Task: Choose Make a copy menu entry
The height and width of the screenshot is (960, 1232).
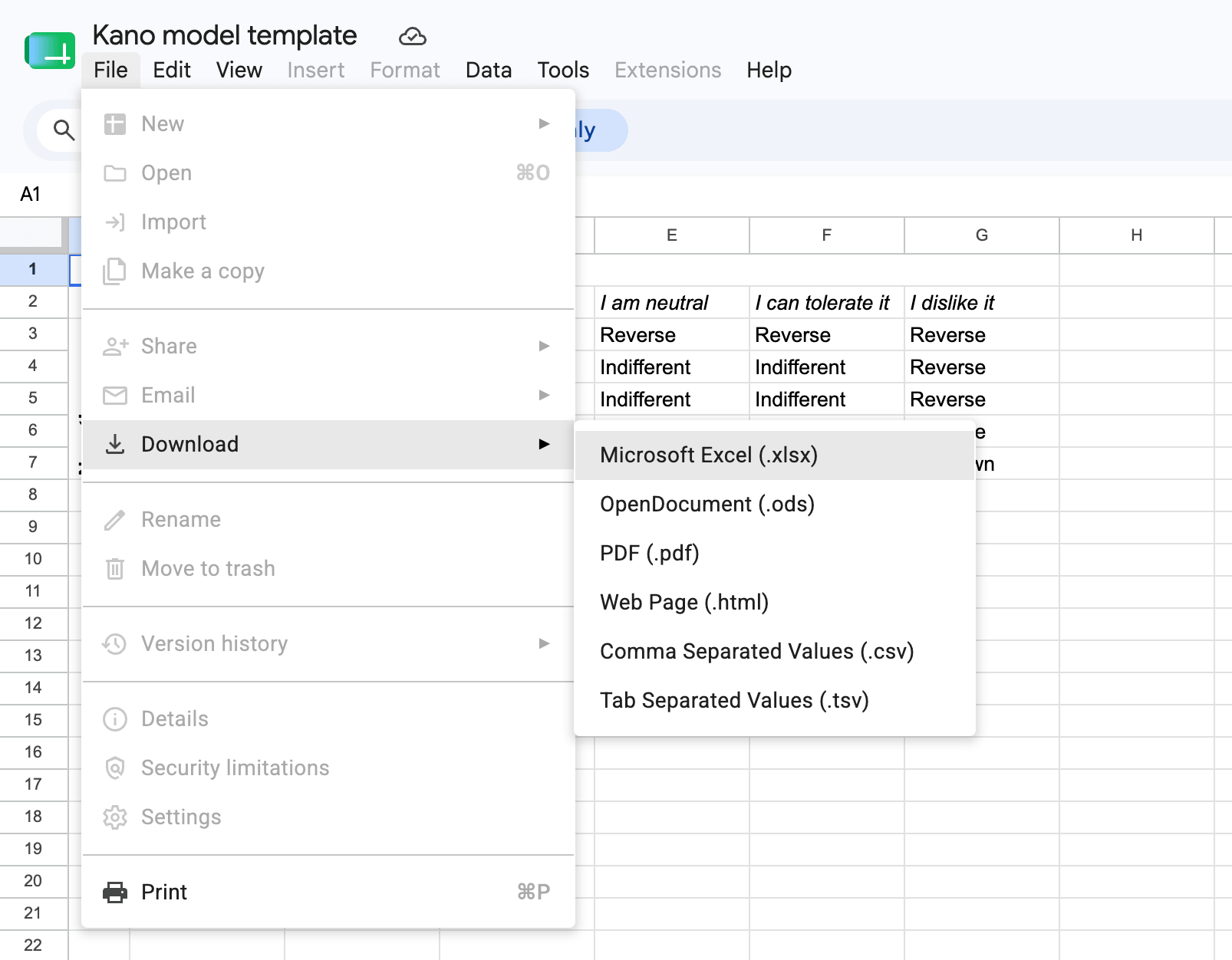Action: pyautogui.click(x=328, y=271)
